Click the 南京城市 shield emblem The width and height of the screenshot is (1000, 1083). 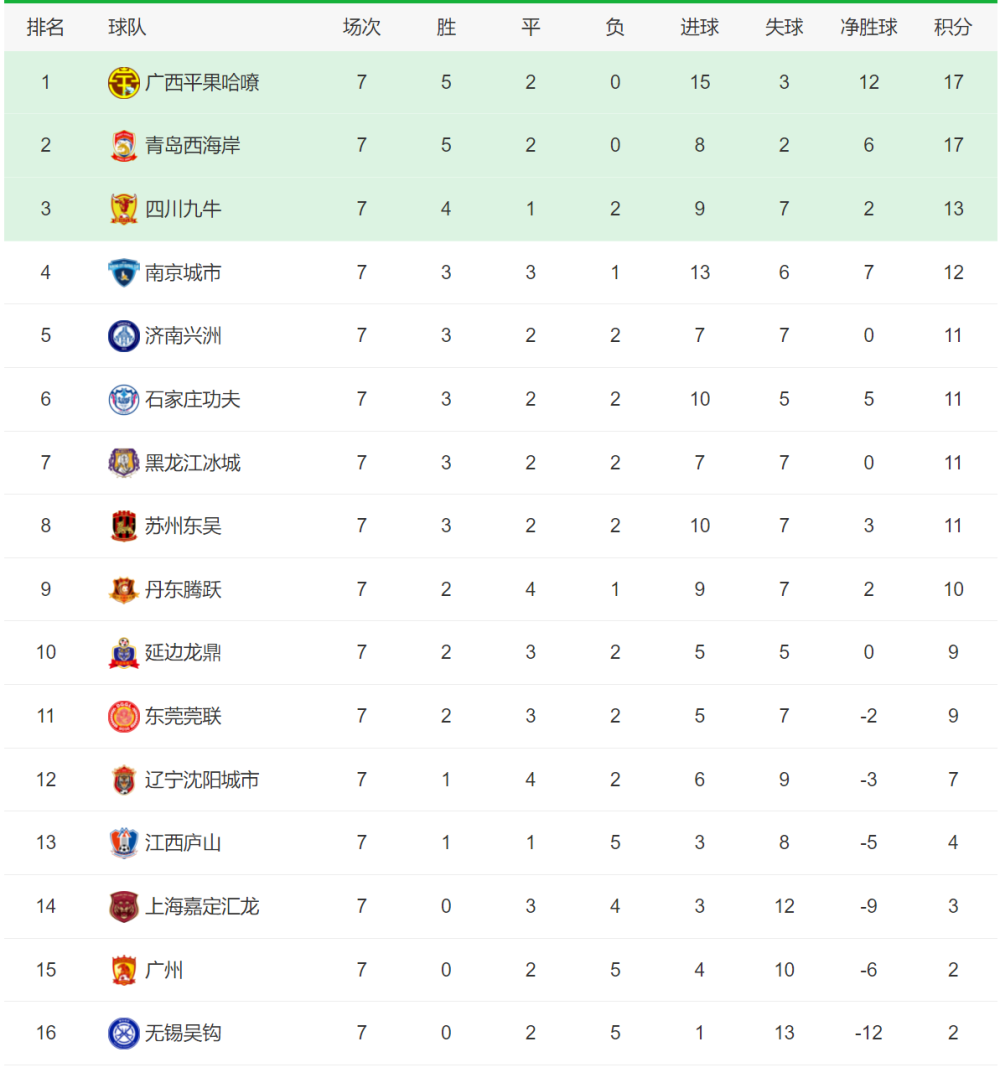124,273
